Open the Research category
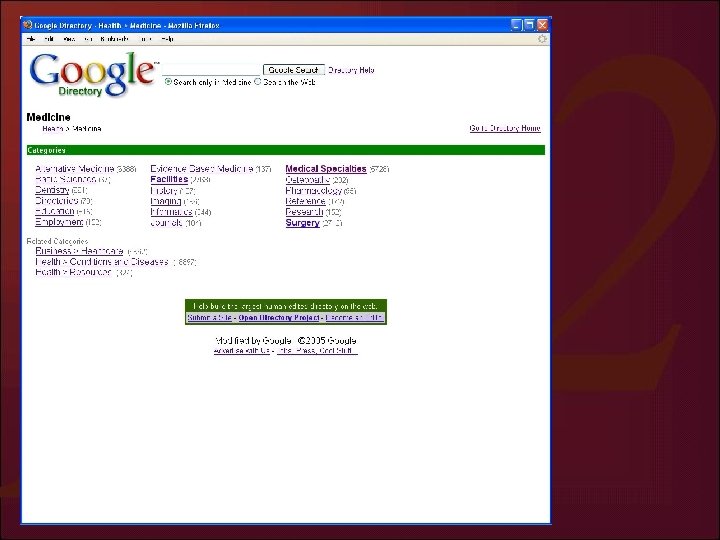The width and height of the screenshot is (720, 540). coord(304,212)
